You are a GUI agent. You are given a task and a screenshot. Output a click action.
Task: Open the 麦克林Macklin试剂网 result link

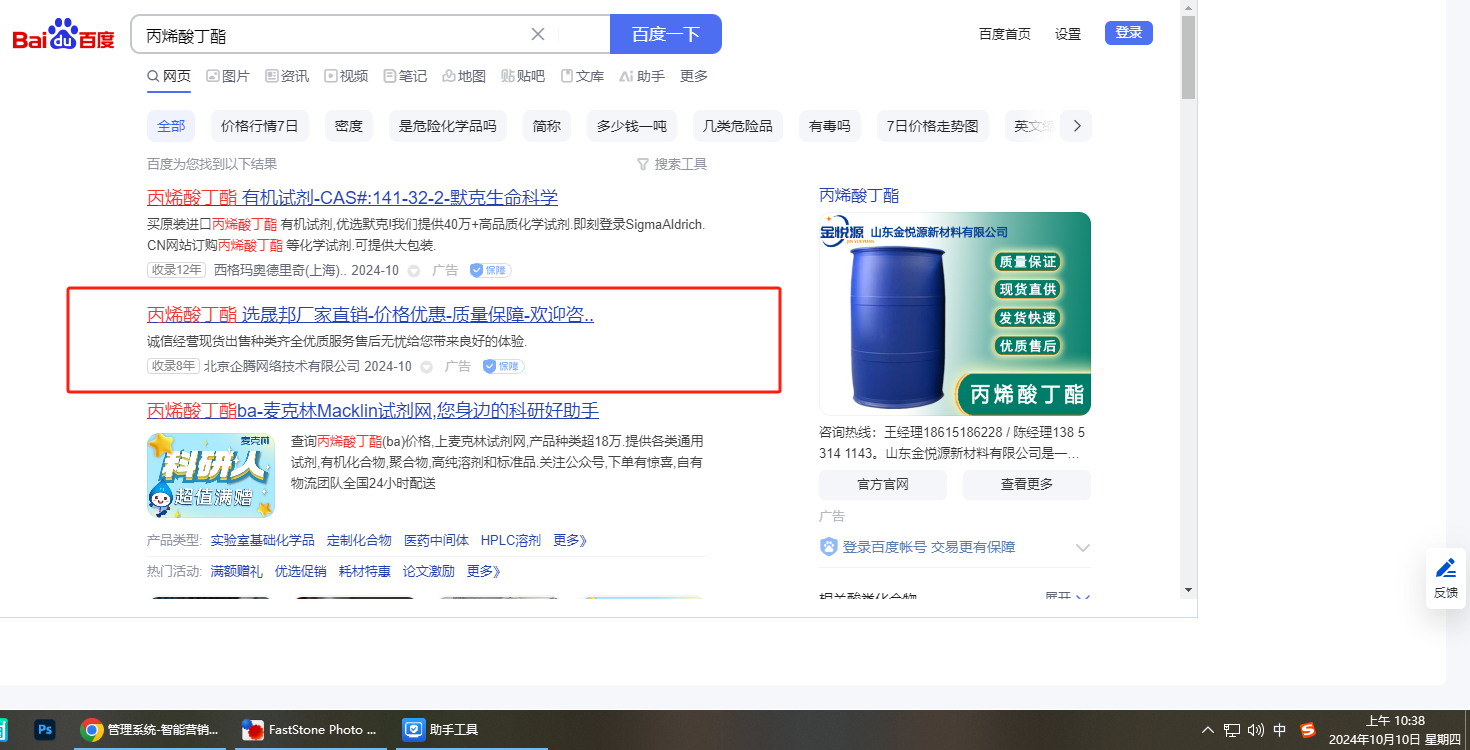point(373,411)
